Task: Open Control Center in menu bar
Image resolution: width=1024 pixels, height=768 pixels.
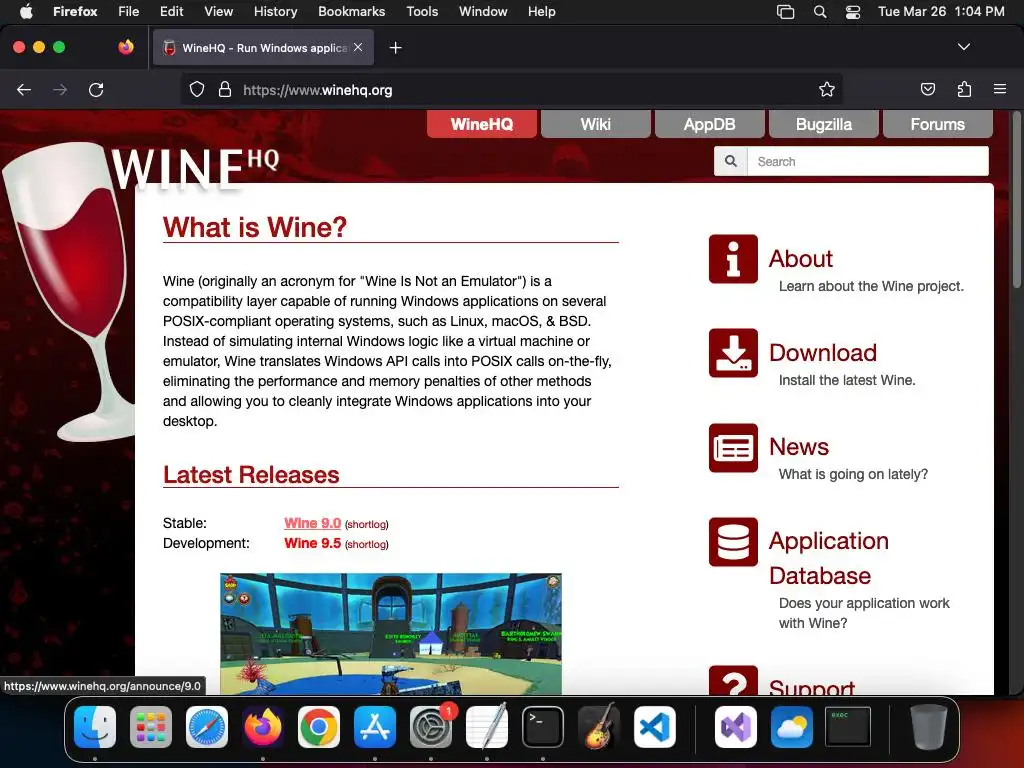Action: point(853,11)
